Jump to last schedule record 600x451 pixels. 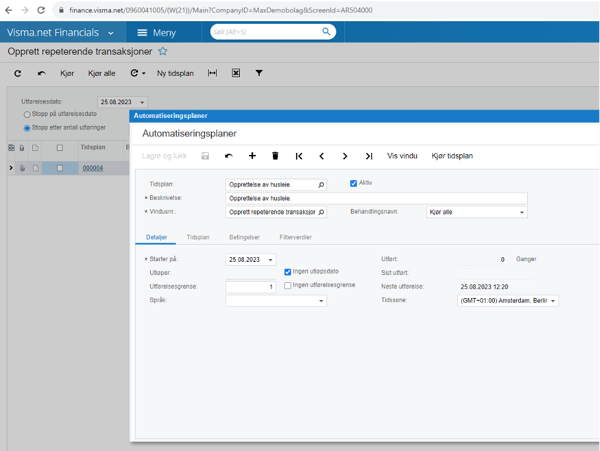[368, 156]
